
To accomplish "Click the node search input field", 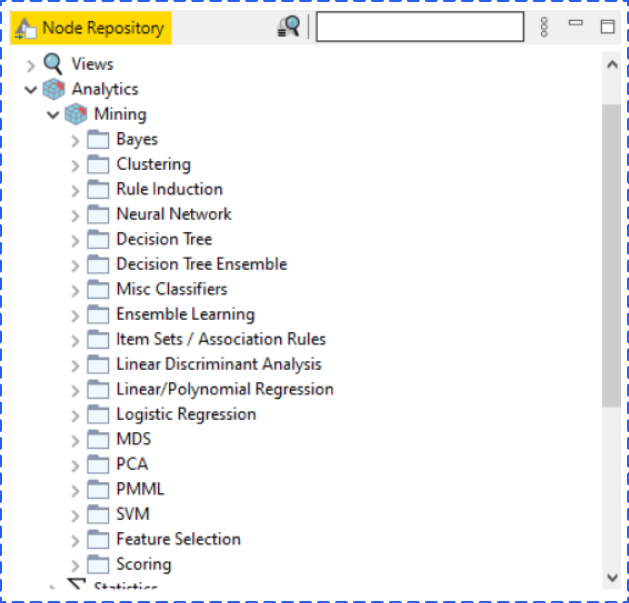I will pyautogui.click(x=419, y=27).
